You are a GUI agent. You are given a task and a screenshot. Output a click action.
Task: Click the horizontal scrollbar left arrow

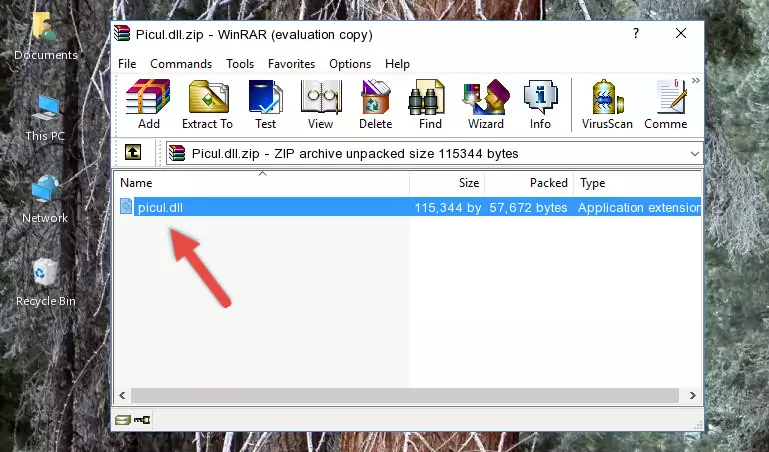pyautogui.click(x=122, y=395)
